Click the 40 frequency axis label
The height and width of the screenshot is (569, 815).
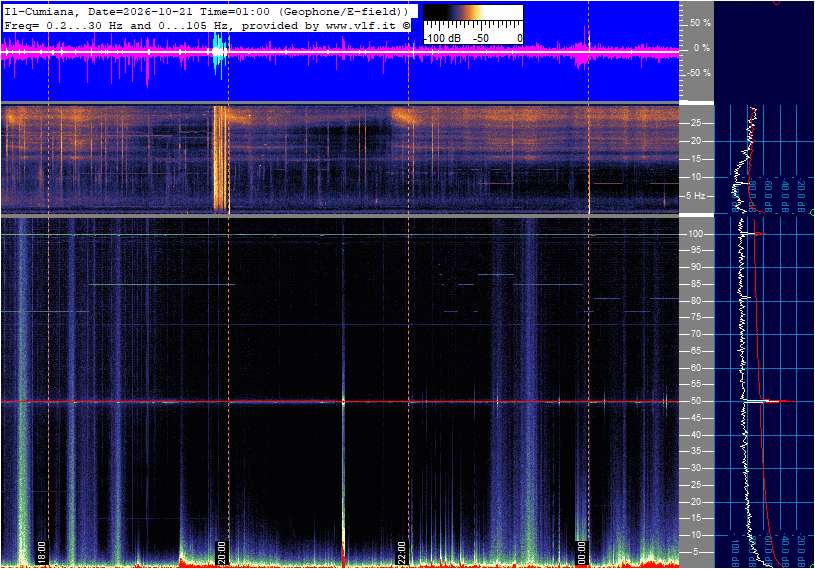695,435
